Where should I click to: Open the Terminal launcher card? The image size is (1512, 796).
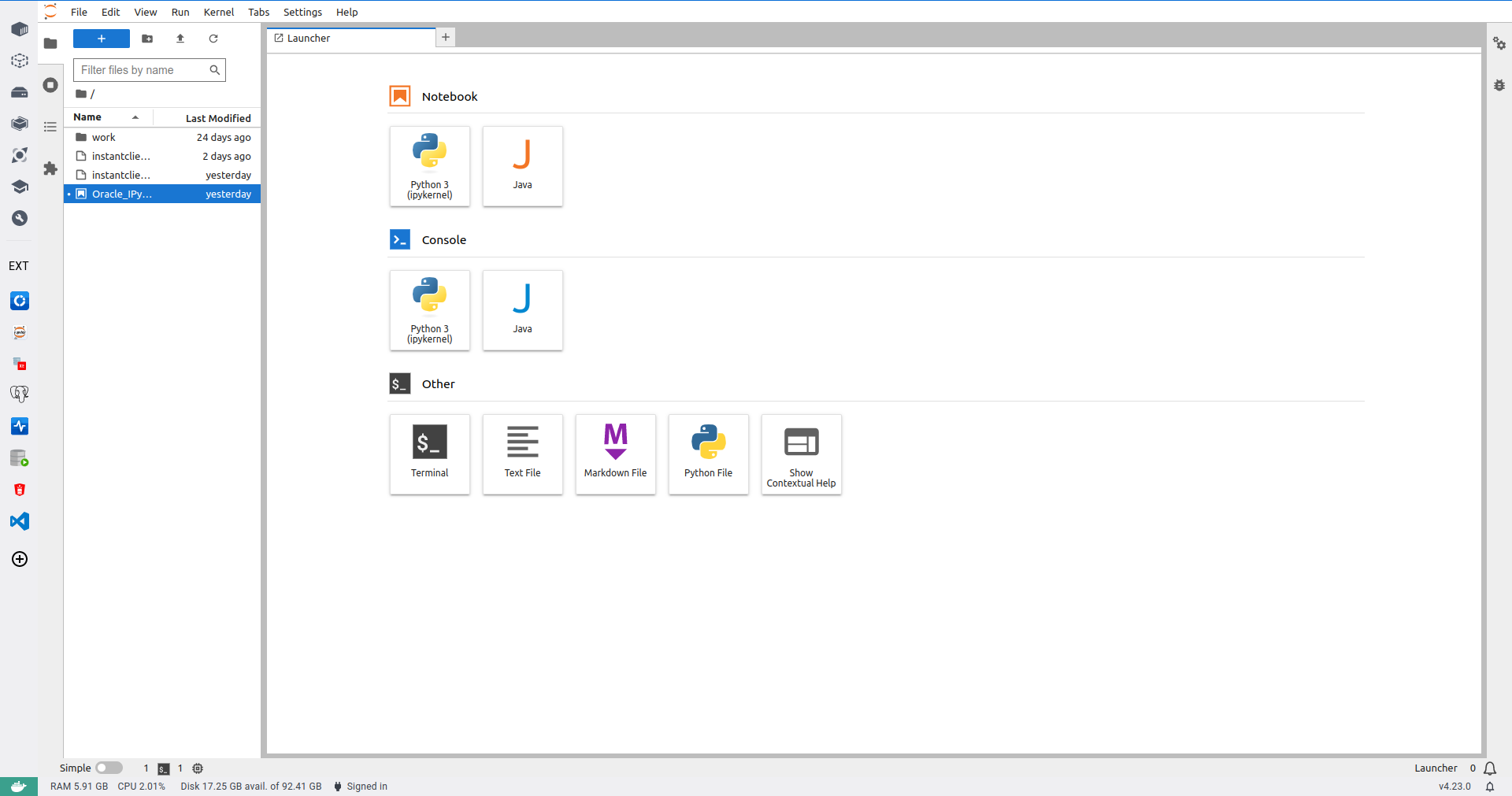[429, 454]
